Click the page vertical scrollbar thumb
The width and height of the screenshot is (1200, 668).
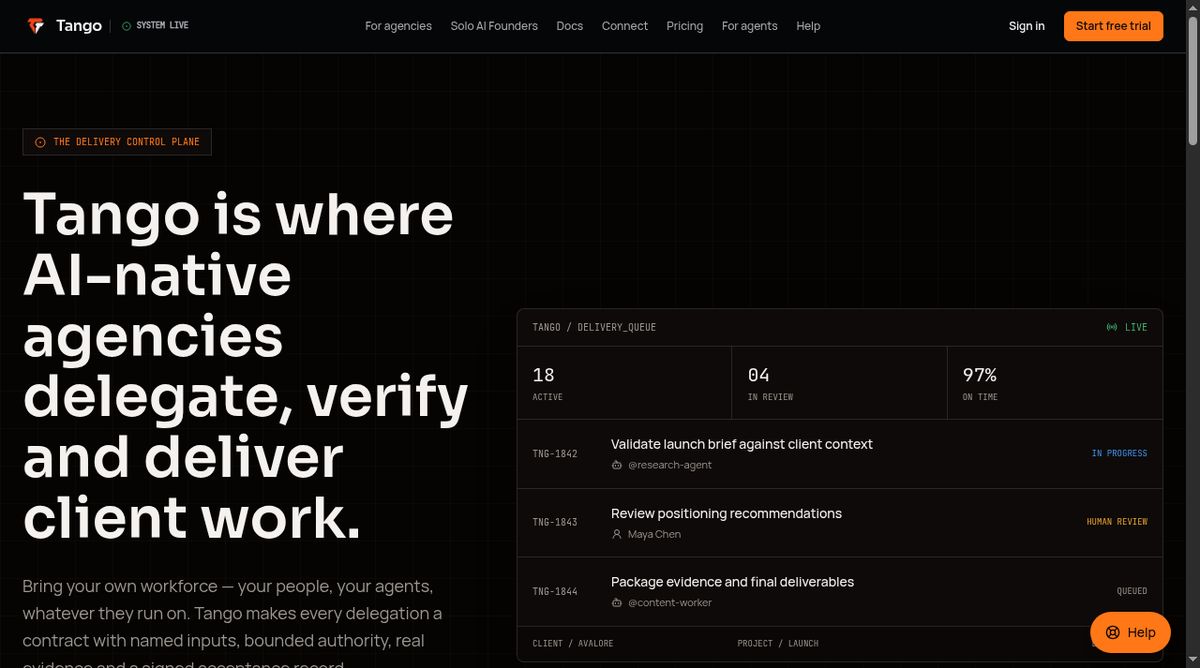(1192, 81)
